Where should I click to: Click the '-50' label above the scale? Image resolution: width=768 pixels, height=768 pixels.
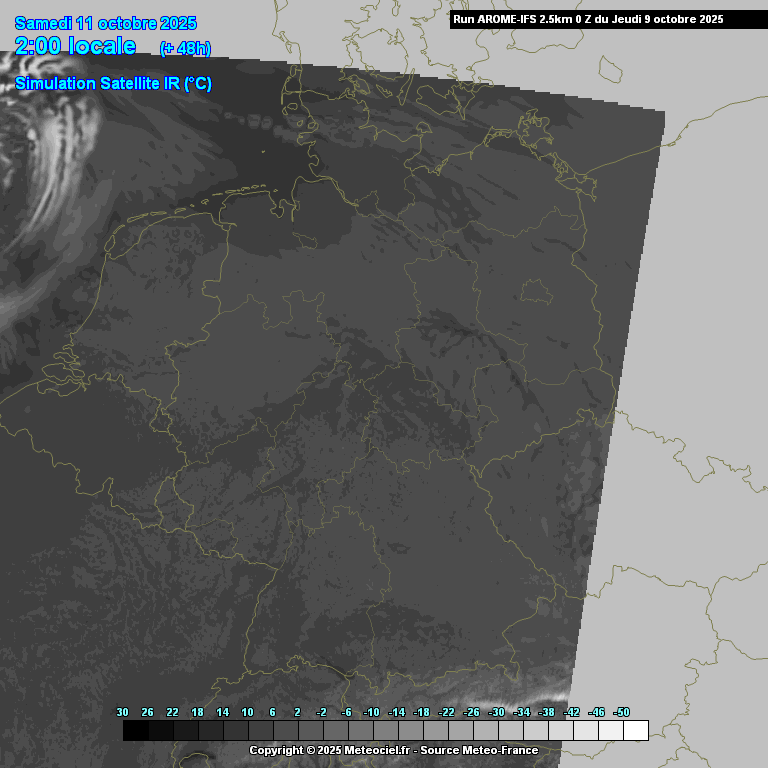pyautogui.click(x=621, y=712)
